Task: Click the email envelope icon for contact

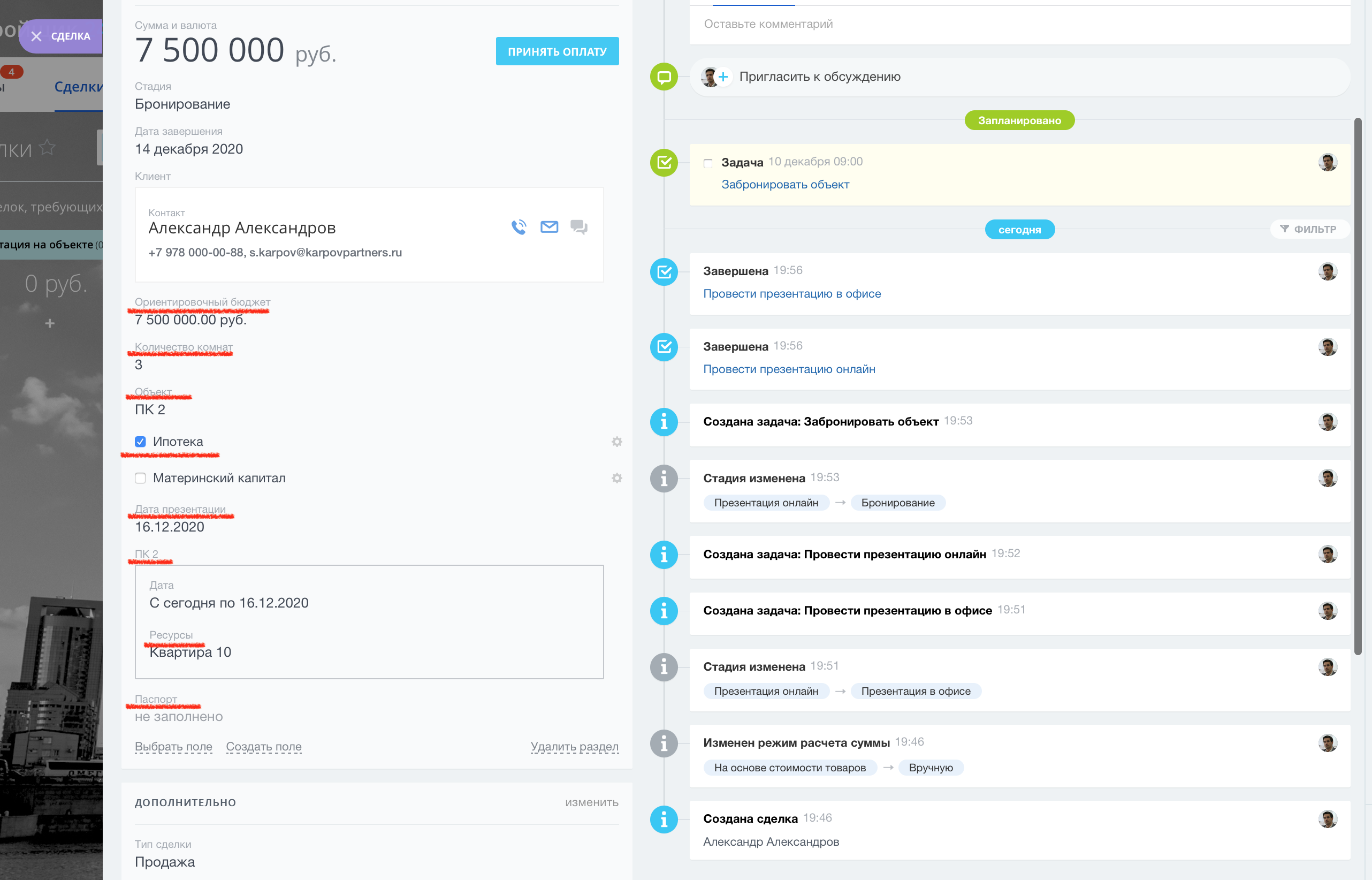Action: (549, 227)
